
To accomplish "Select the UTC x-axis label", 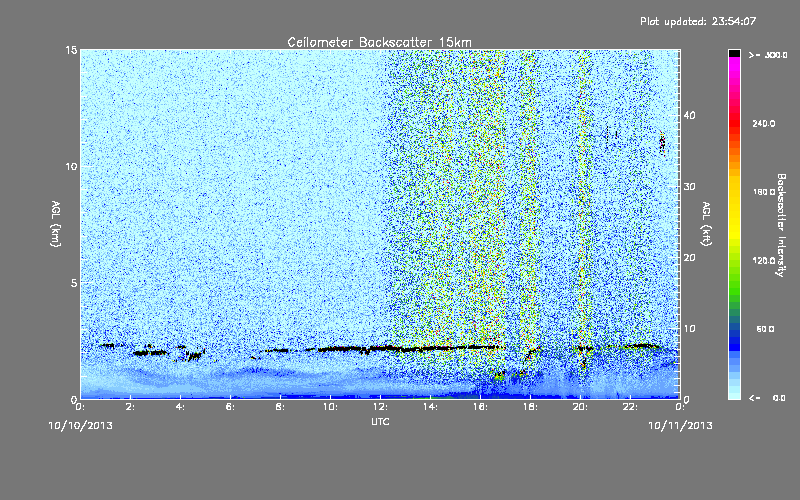I will [x=380, y=422].
